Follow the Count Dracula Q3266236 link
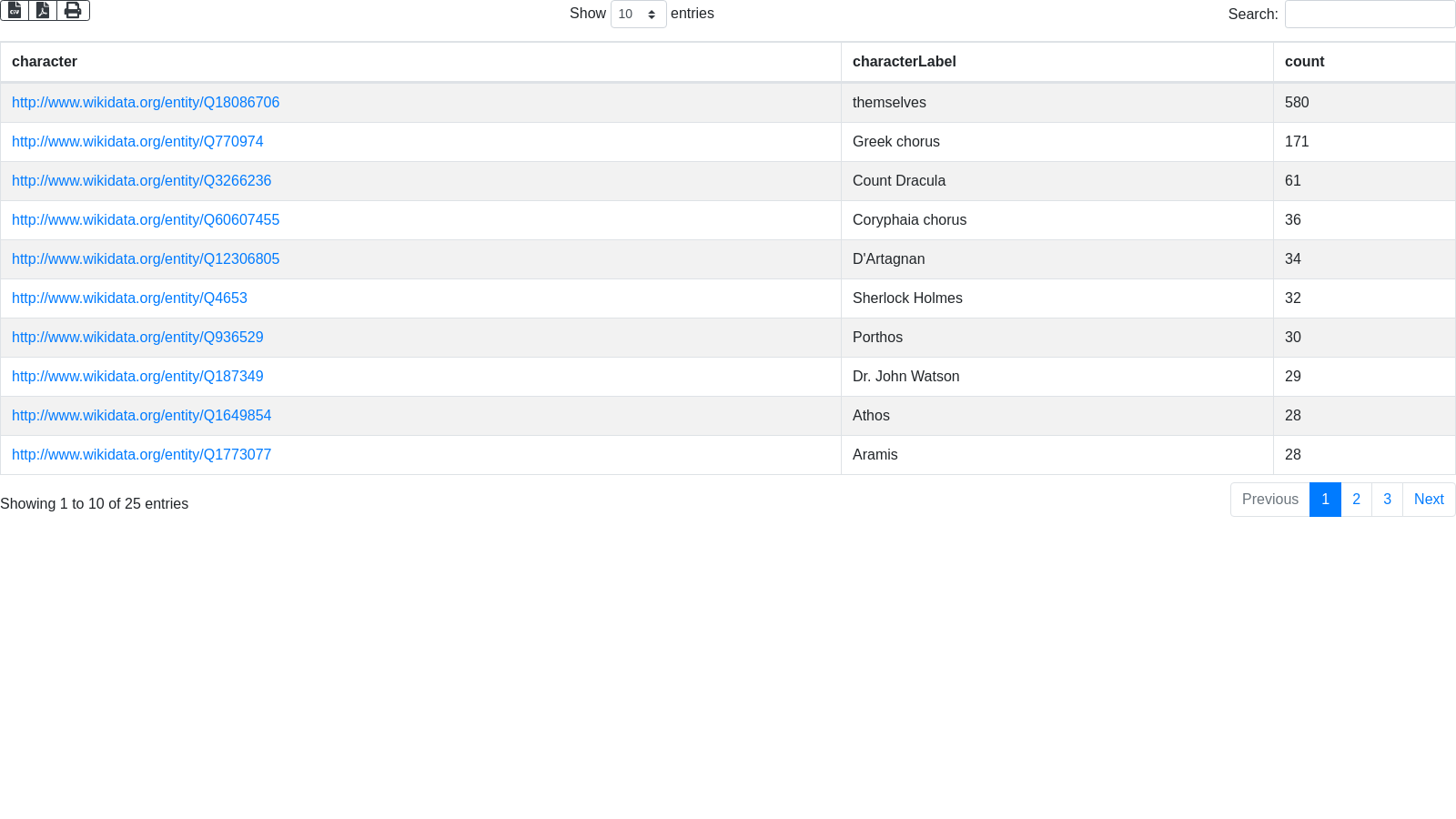Screen dimensions: 1456x819 point(141,181)
